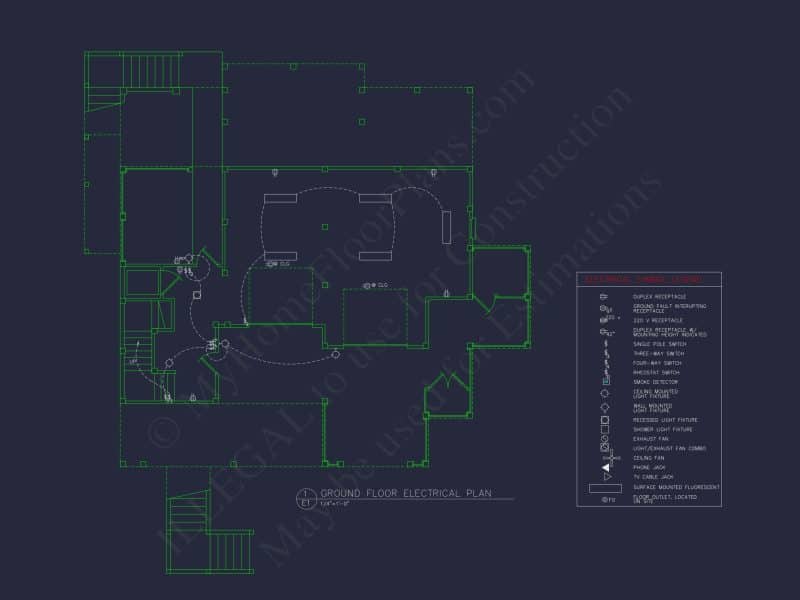The height and width of the screenshot is (600, 800).
Task: Click the 'UP' label at the interior stairs
Action: pyautogui.click(x=133, y=362)
